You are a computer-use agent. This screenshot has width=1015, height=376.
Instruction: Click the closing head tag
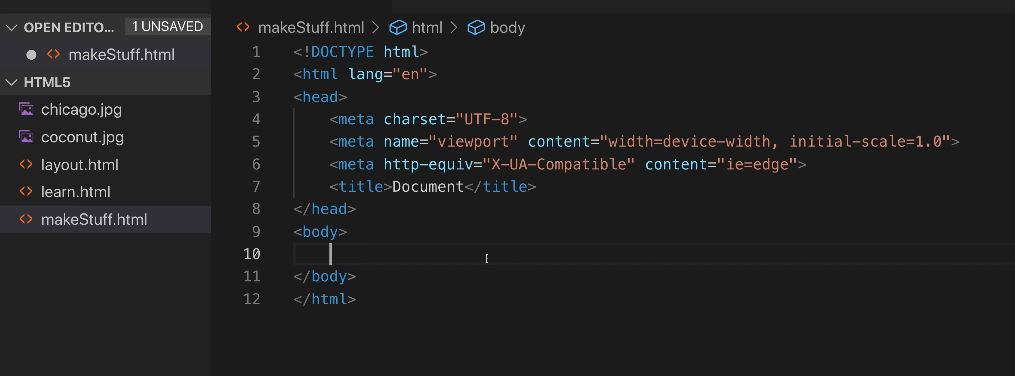point(325,210)
